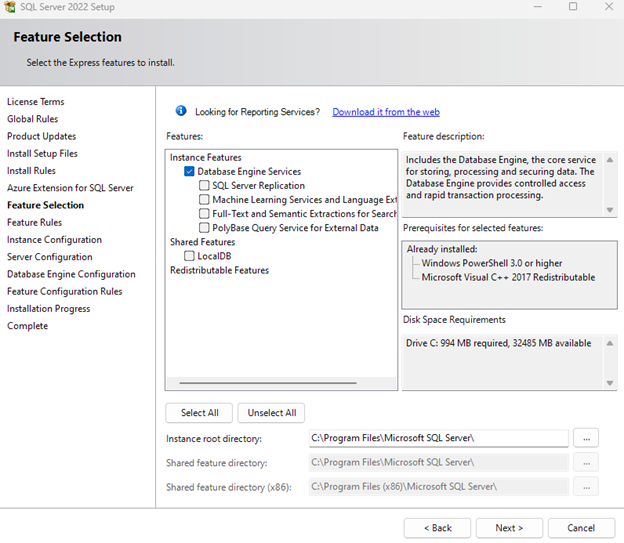Select Installation Progress step

[49, 309]
